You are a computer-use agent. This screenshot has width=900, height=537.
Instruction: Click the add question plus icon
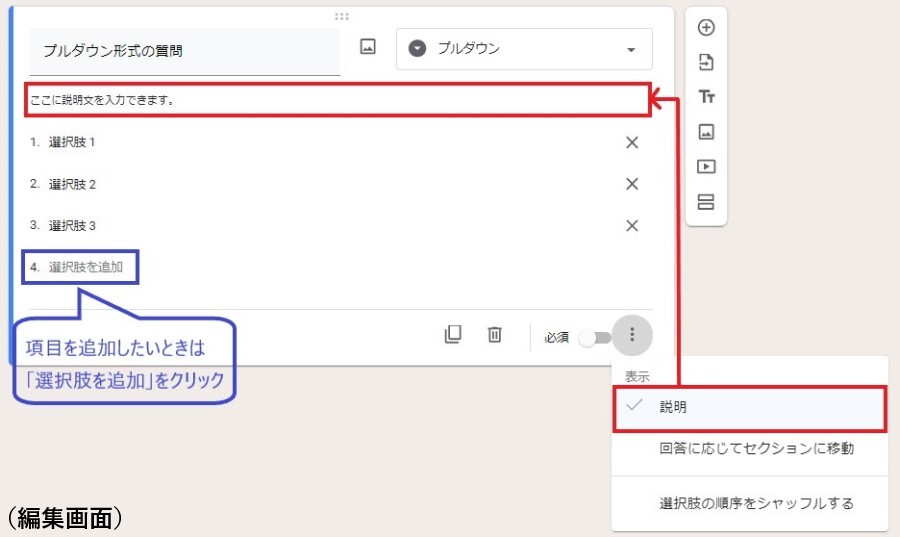706,27
